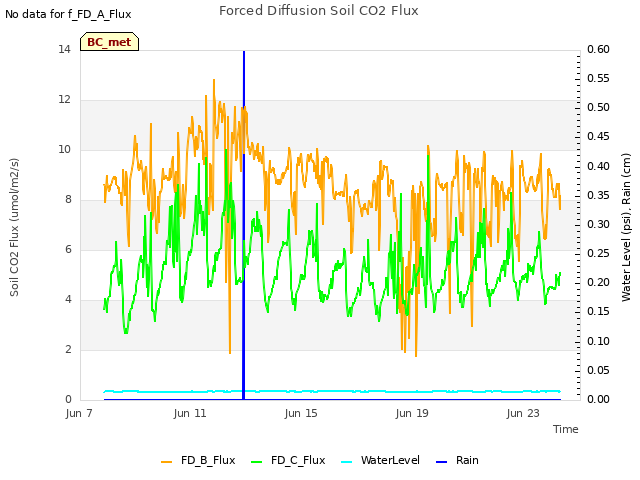Viewport: 640px width, 480px height.
Task: Click the 0.50 right-axis tick label
Action: (x=598, y=108)
